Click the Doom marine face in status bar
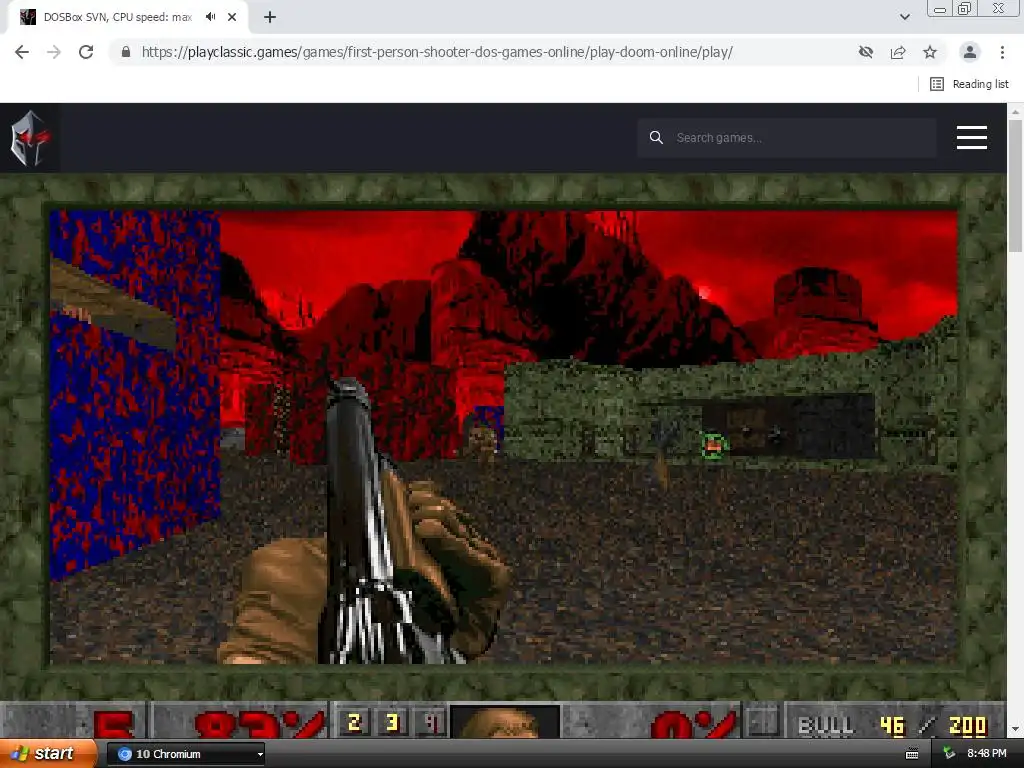The image size is (1024, 768). (x=504, y=722)
